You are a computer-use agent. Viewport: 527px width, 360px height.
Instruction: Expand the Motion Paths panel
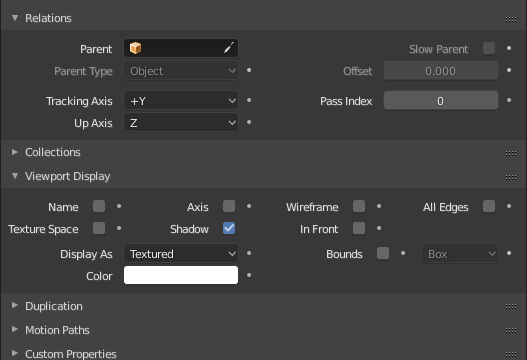[15, 329]
